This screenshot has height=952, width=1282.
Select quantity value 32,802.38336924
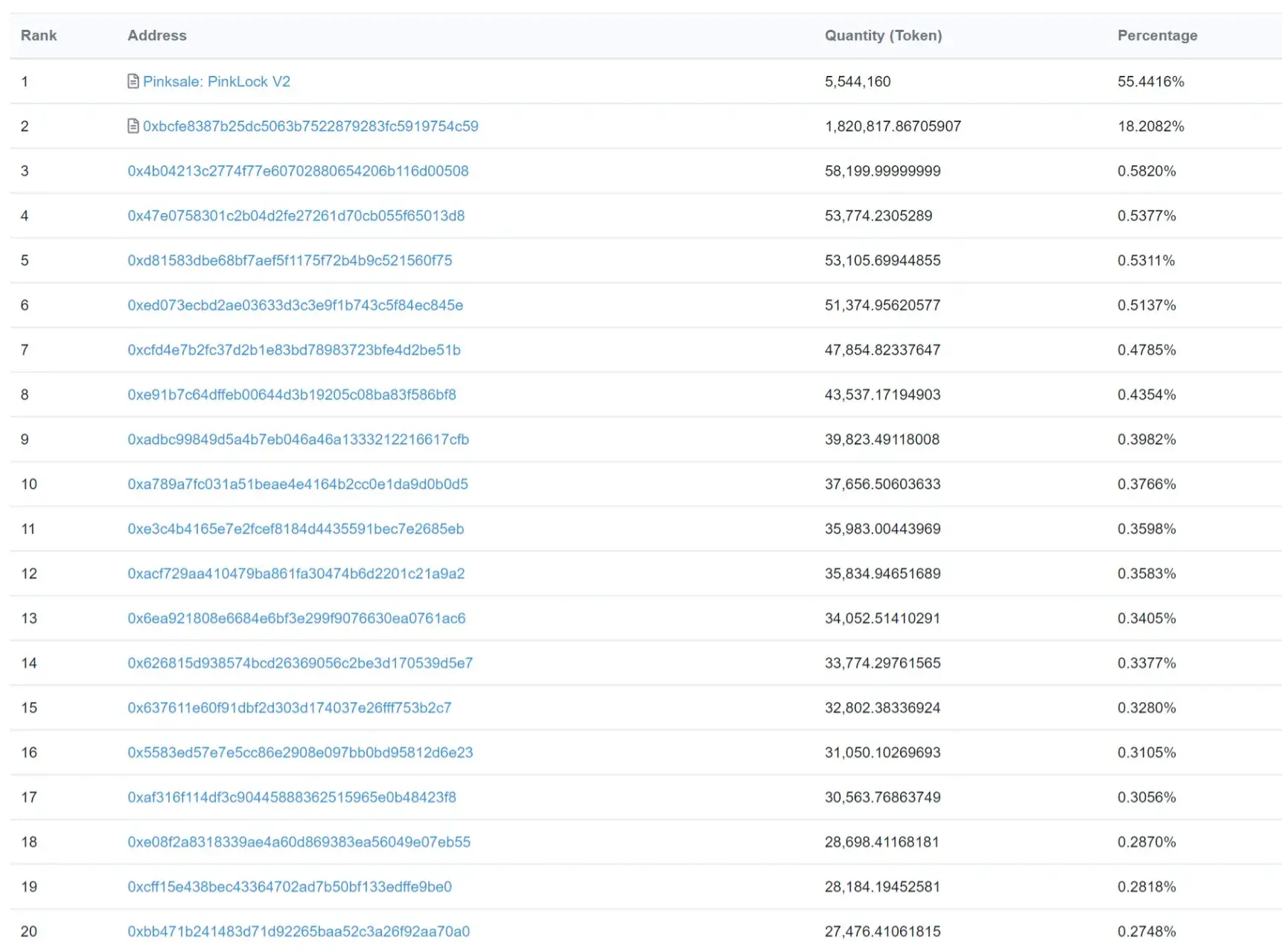(x=882, y=706)
